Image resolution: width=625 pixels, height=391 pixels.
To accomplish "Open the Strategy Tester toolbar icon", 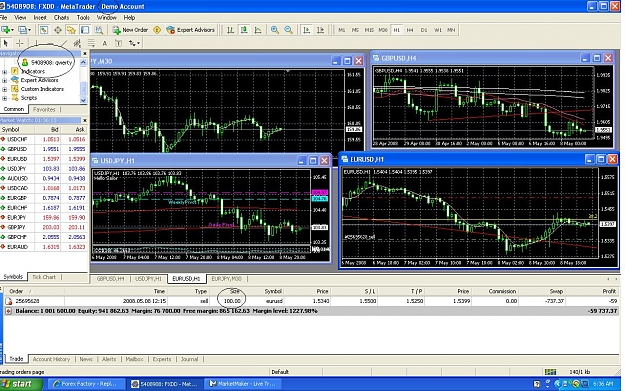I will [x=98, y=30].
